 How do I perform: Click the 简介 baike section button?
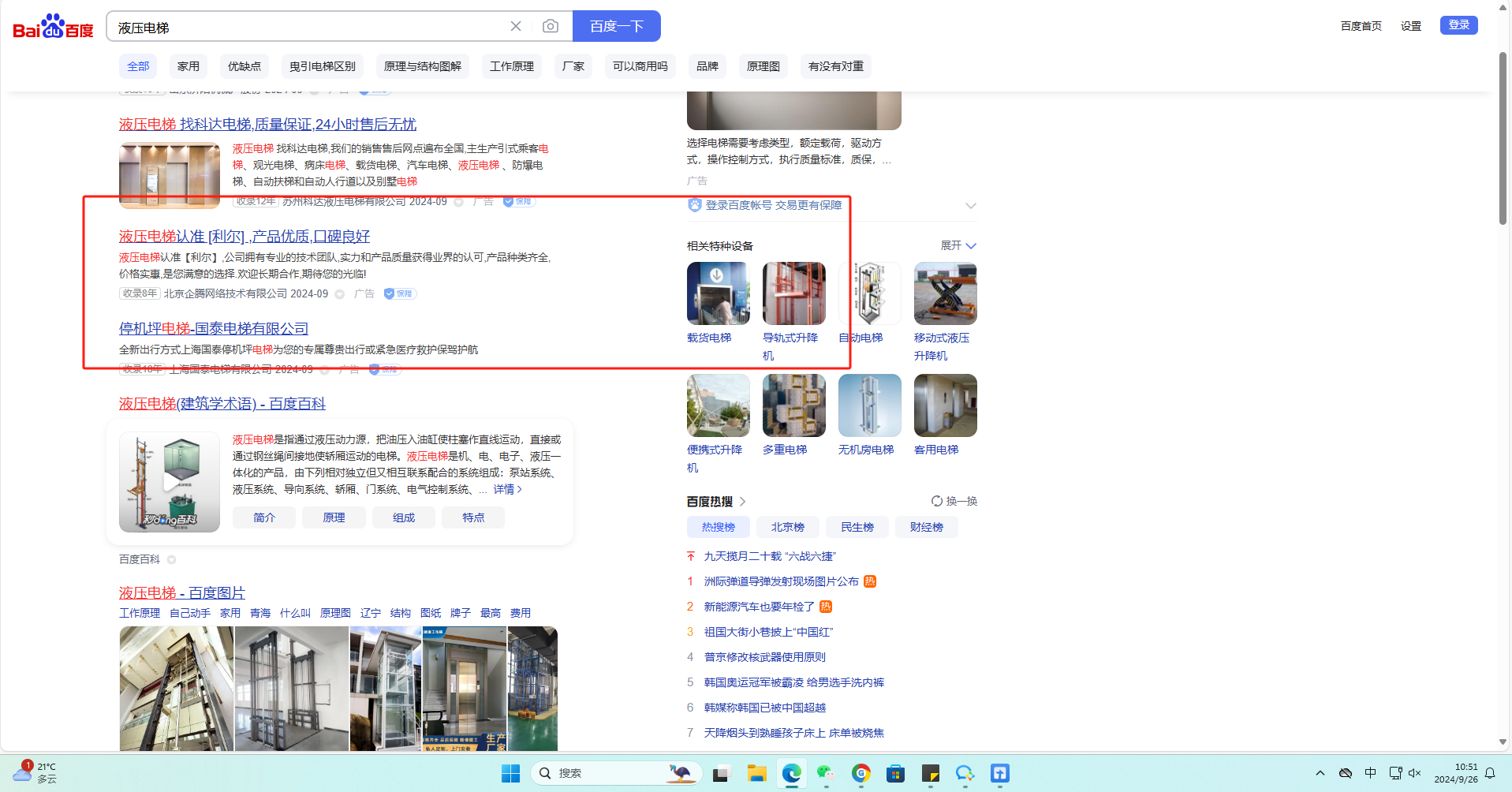click(264, 517)
